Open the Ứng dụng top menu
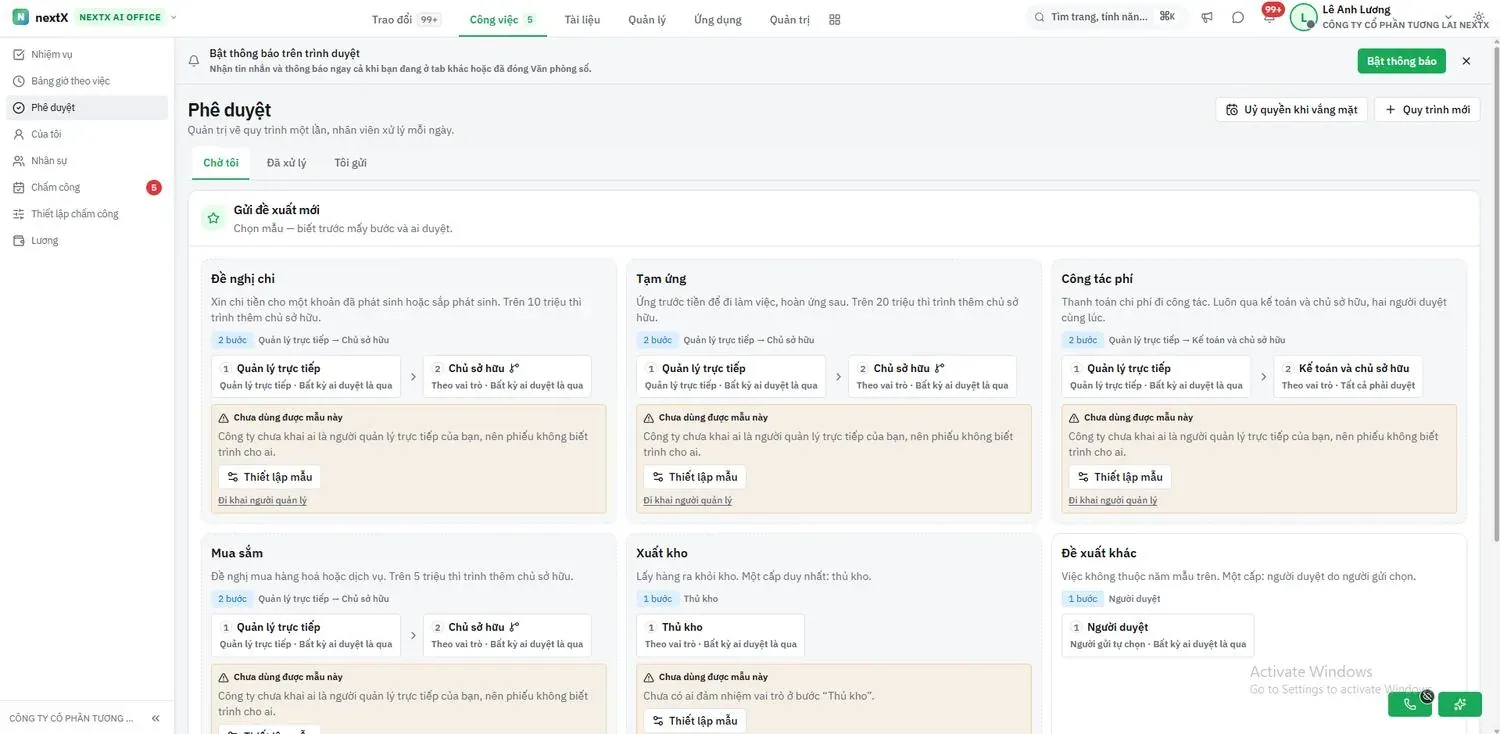The image size is (1500, 734). tap(718, 19)
